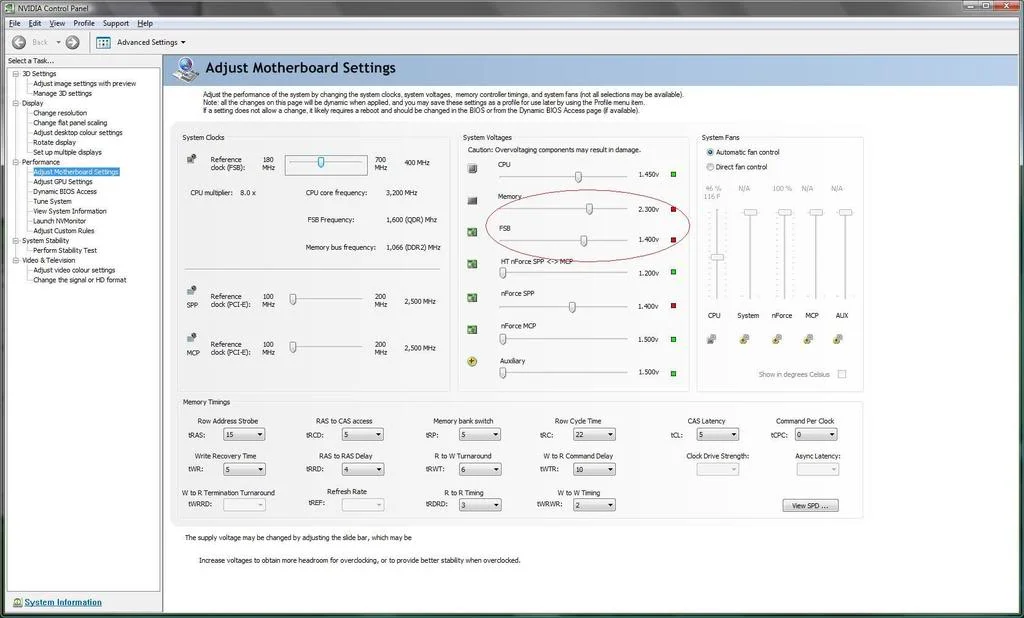The image size is (1024, 618).
Task: Click the Advanced Settings view icon
Action: click(x=103, y=42)
